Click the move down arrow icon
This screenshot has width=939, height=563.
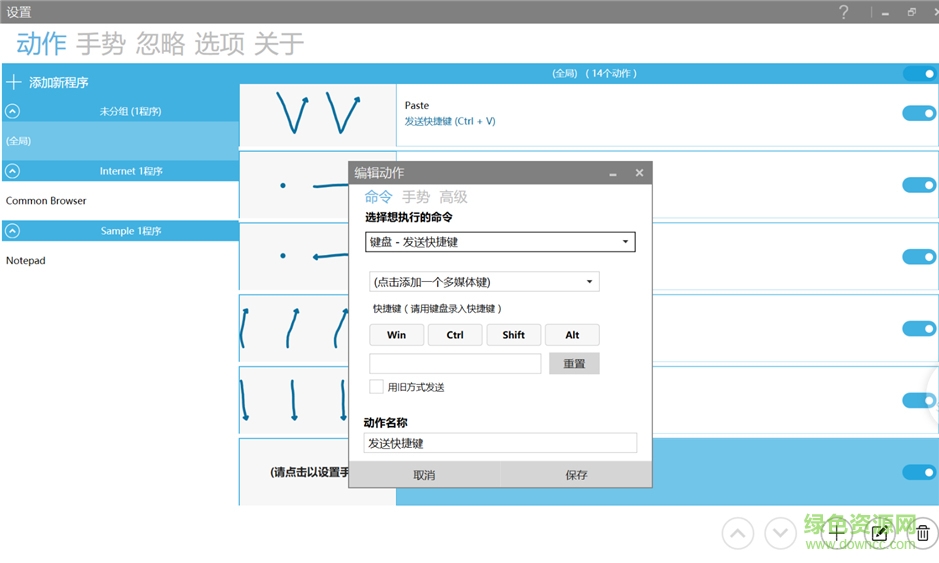pyautogui.click(x=781, y=533)
